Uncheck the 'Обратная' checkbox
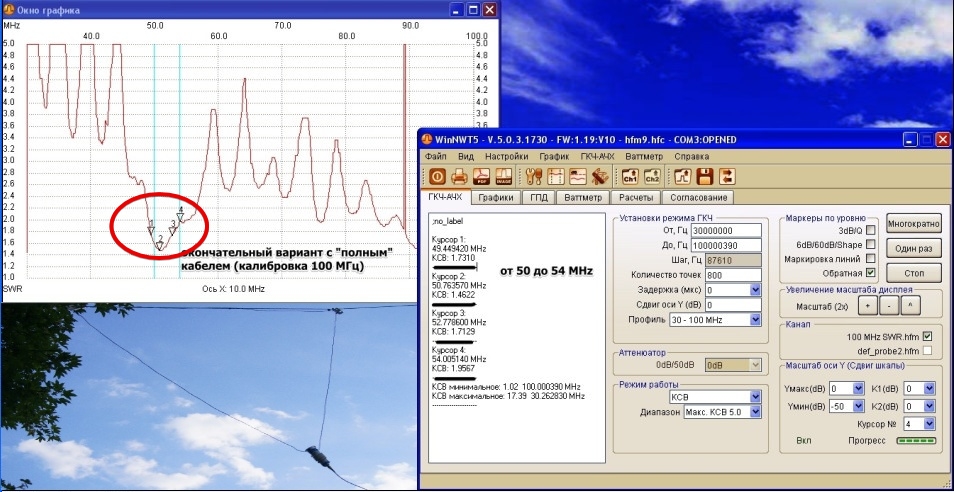 pos(871,272)
